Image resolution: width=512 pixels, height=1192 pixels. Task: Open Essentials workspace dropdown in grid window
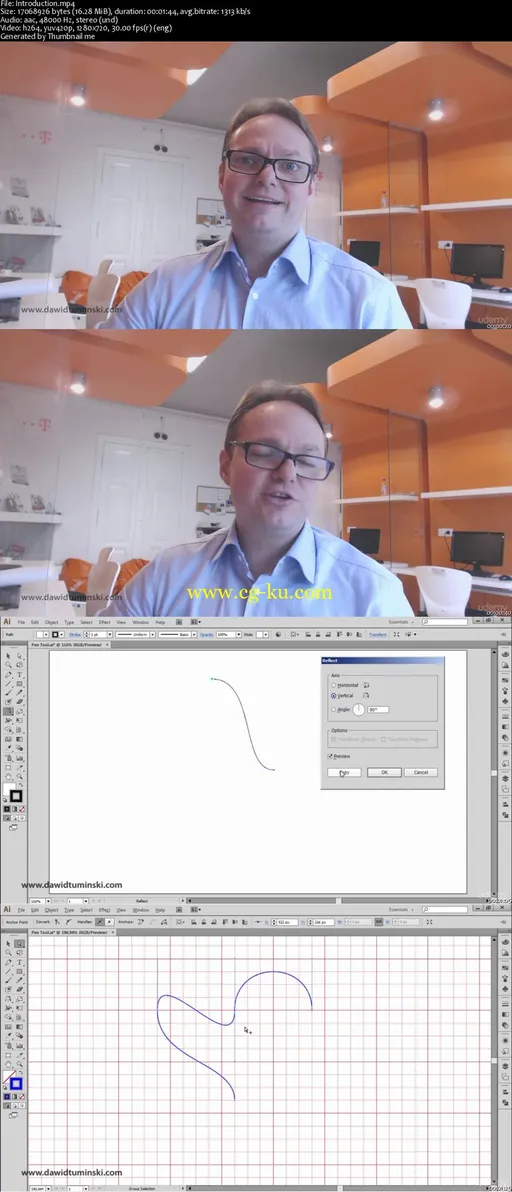pos(401,908)
